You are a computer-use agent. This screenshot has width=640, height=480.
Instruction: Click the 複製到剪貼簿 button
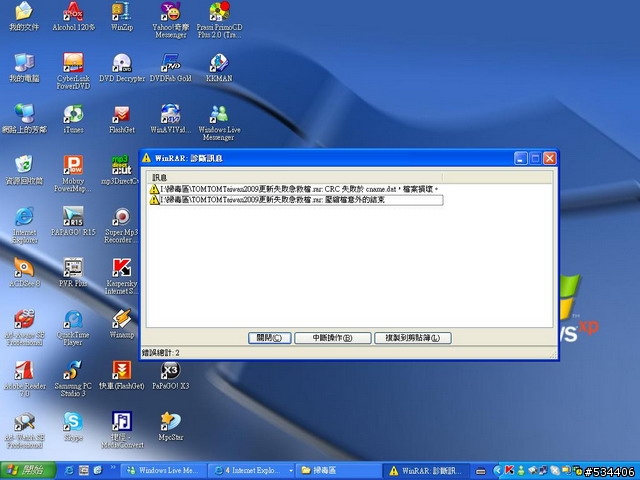[413, 338]
